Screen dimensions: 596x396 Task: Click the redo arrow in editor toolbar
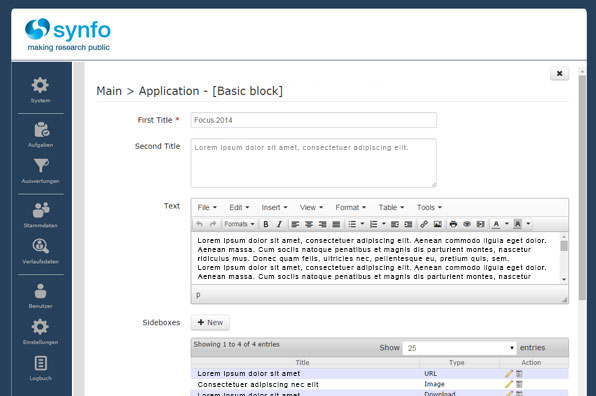coord(213,224)
